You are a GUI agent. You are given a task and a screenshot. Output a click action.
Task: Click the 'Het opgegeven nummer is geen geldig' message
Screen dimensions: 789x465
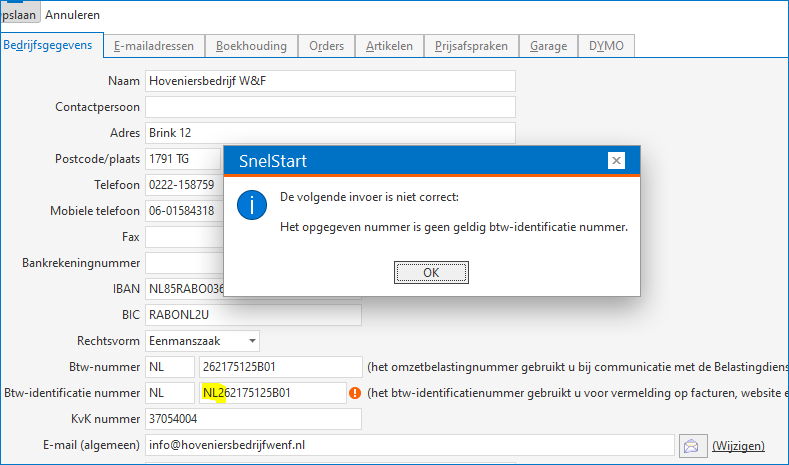(454, 227)
